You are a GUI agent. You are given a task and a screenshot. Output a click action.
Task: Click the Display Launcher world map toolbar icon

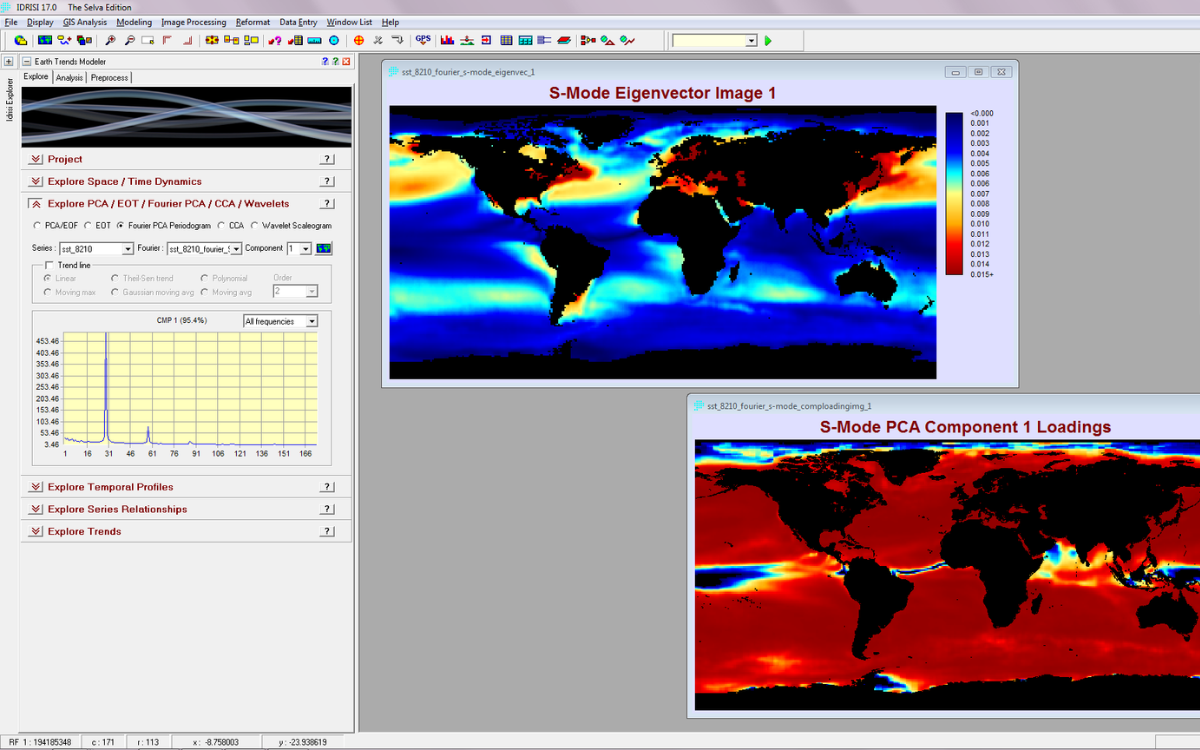pos(45,41)
